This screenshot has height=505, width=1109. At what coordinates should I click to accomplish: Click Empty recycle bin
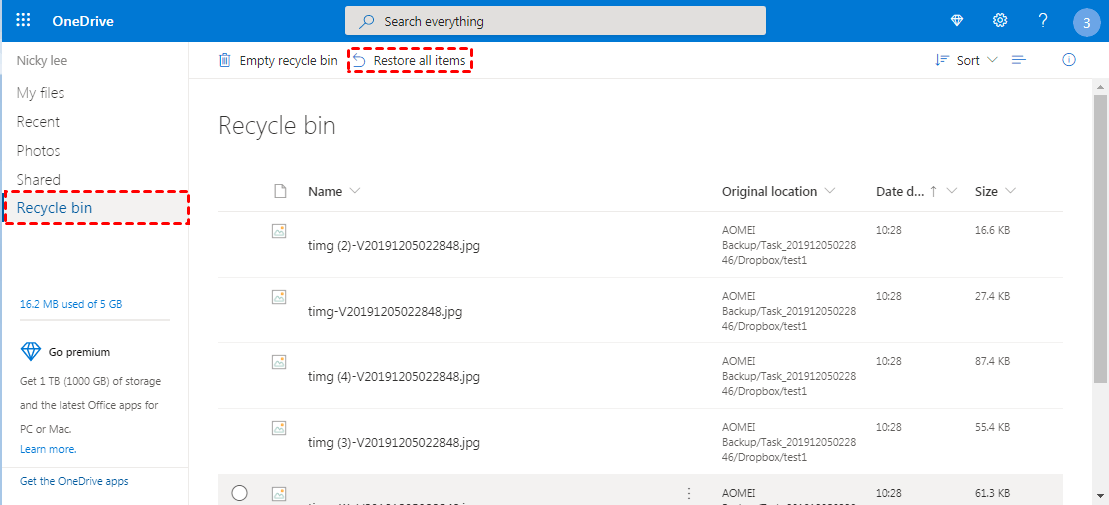pyautogui.click(x=278, y=61)
